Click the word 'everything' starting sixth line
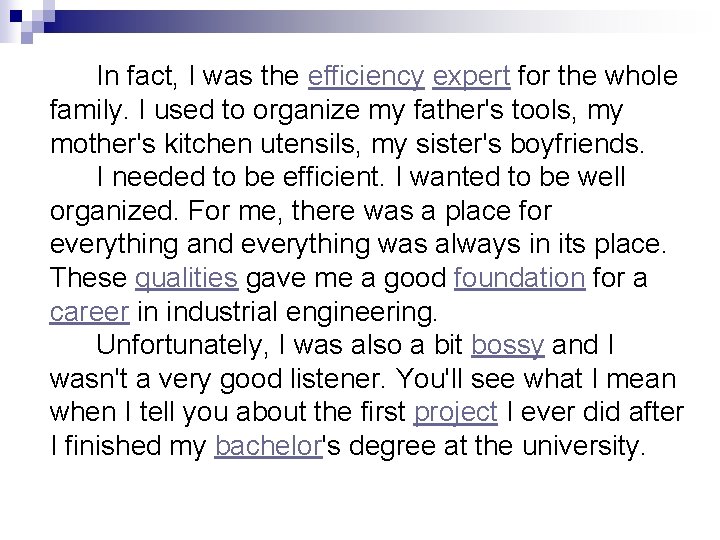 pos(114,244)
